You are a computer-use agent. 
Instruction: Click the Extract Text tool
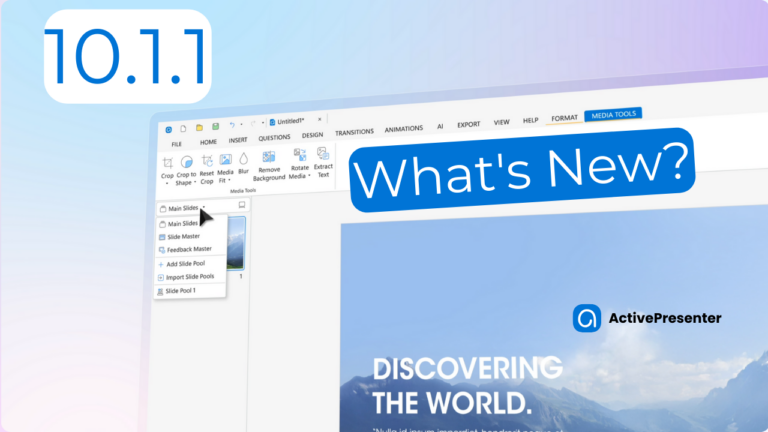tap(323, 162)
